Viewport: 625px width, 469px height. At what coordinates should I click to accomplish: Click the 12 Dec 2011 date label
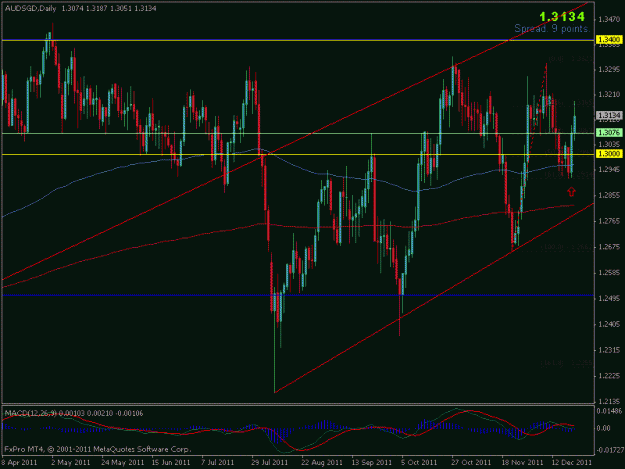pyautogui.click(x=572, y=463)
